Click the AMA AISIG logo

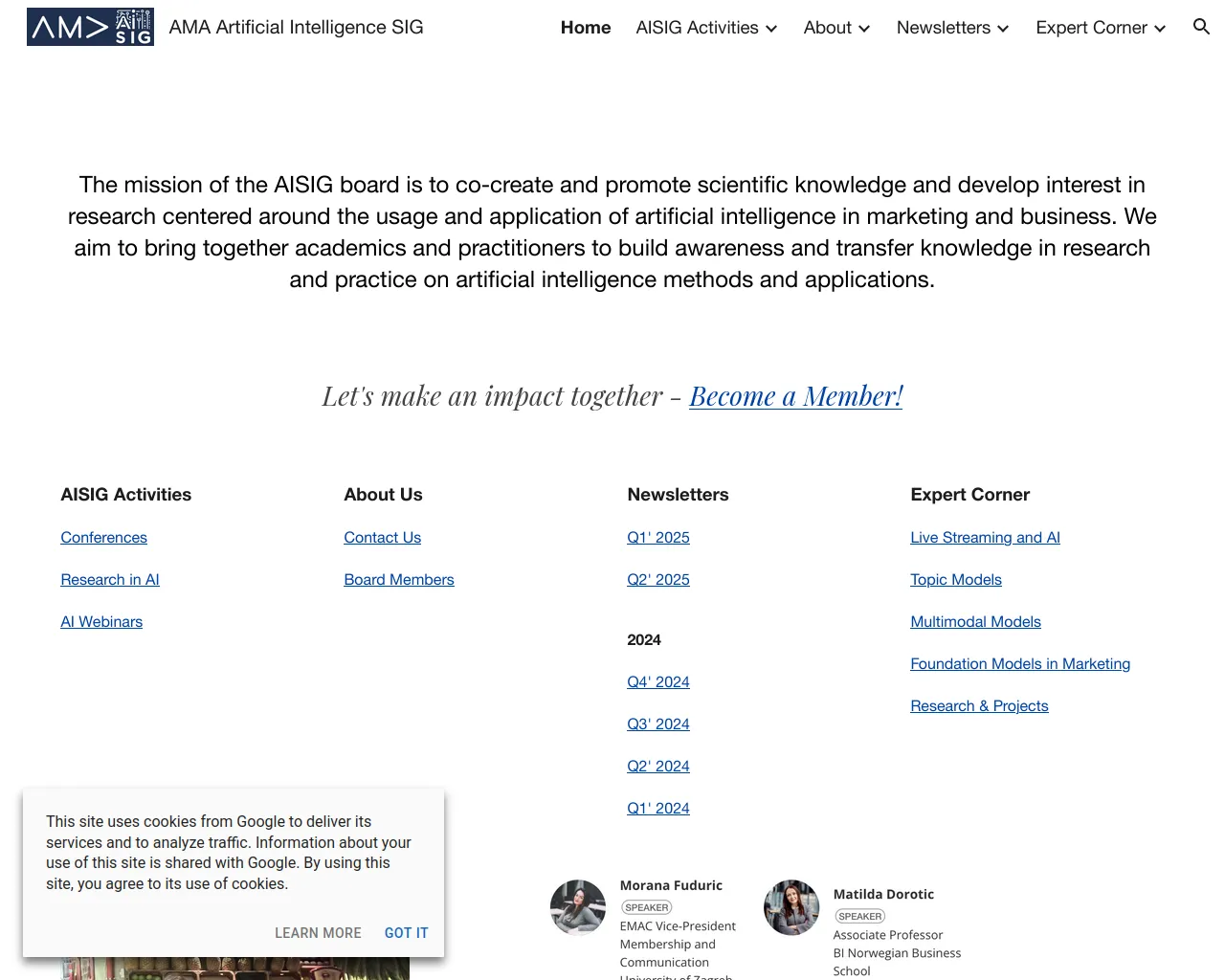[x=90, y=27]
